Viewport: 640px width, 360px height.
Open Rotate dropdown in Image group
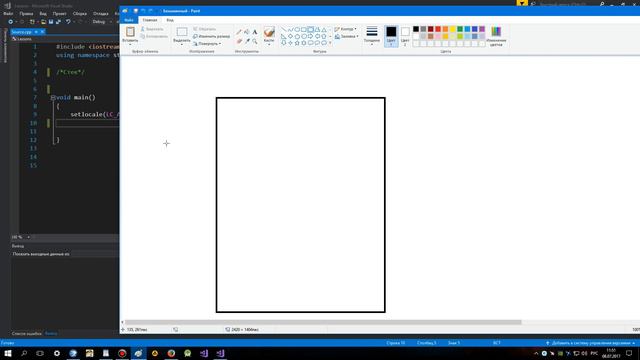(x=207, y=44)
